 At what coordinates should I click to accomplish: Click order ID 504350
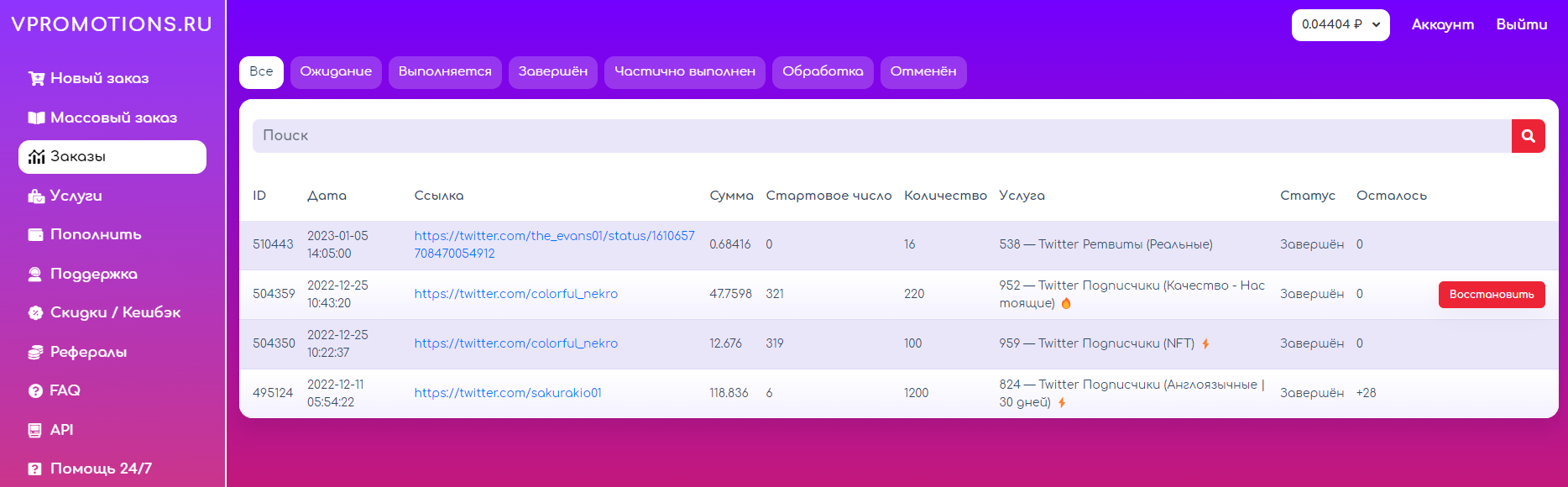pyautogui.click(x=274, y=343)
